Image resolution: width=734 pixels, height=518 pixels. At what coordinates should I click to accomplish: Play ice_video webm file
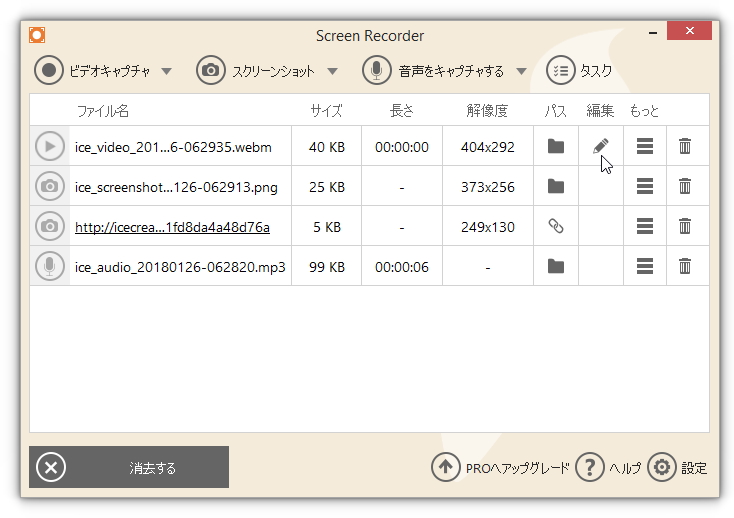[x=50, y=146]
